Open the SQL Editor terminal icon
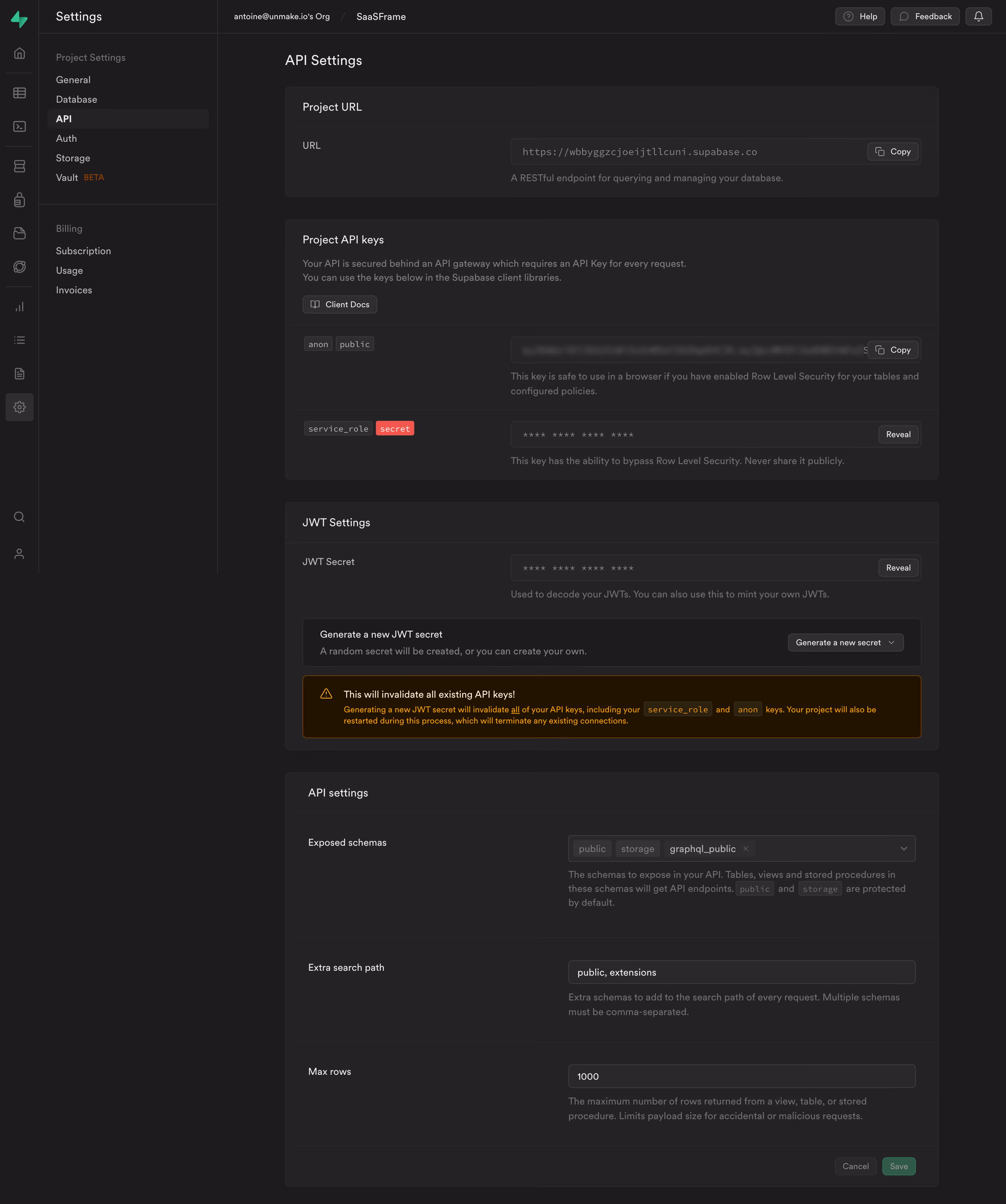This screenshot has height=1204, width=1006. (x=20, y=126)
